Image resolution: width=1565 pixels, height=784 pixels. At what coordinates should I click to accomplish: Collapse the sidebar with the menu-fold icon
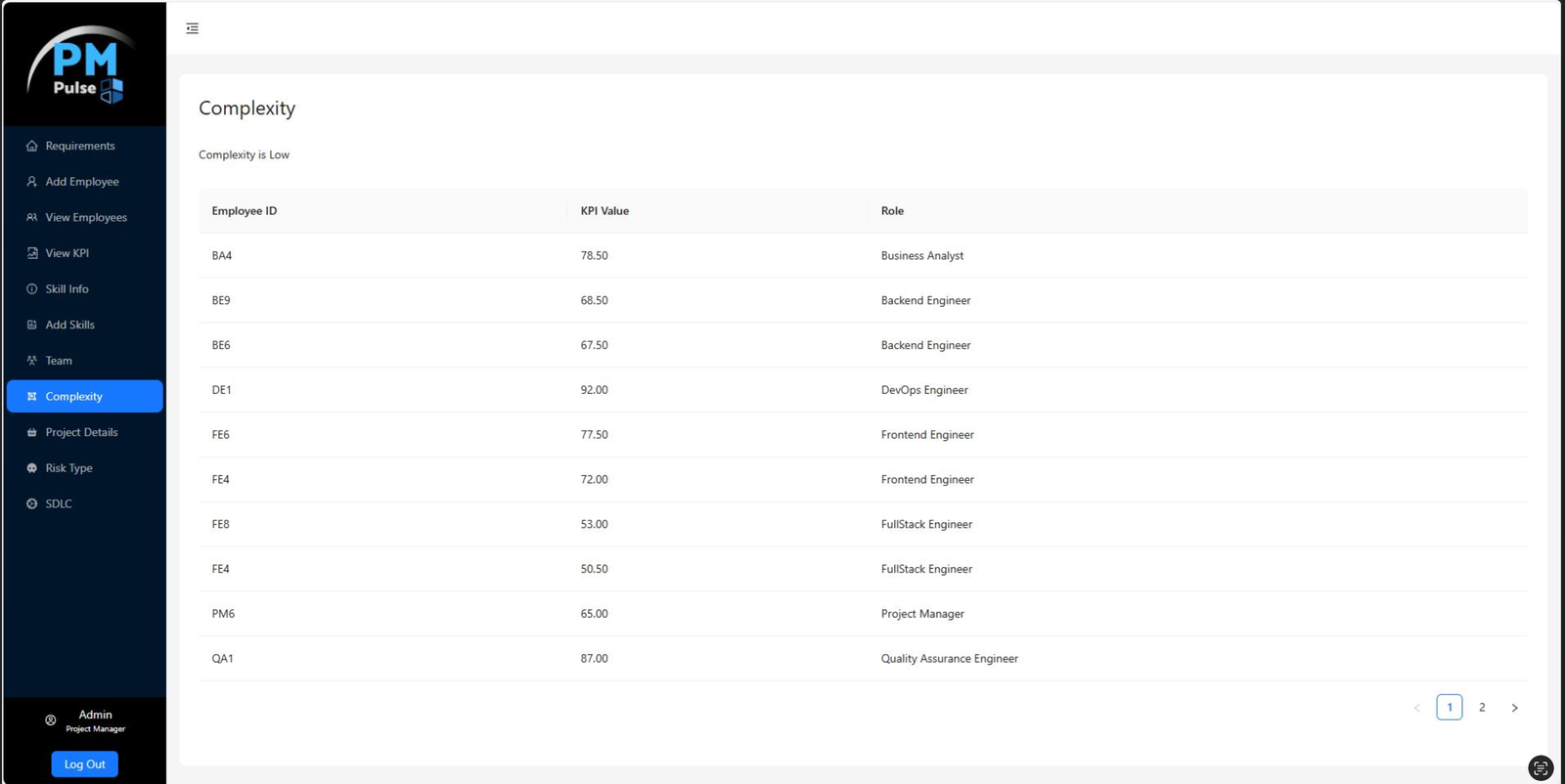coord(193,28)
